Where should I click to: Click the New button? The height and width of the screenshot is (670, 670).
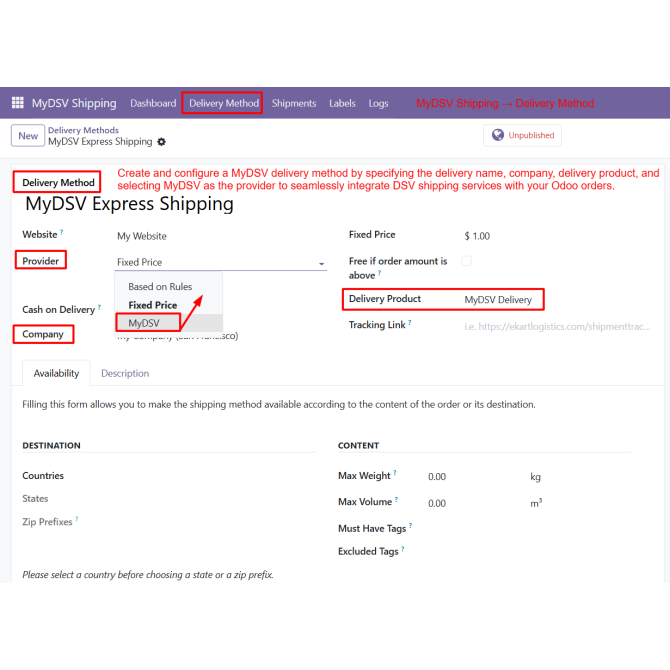[x=28, y=135]
